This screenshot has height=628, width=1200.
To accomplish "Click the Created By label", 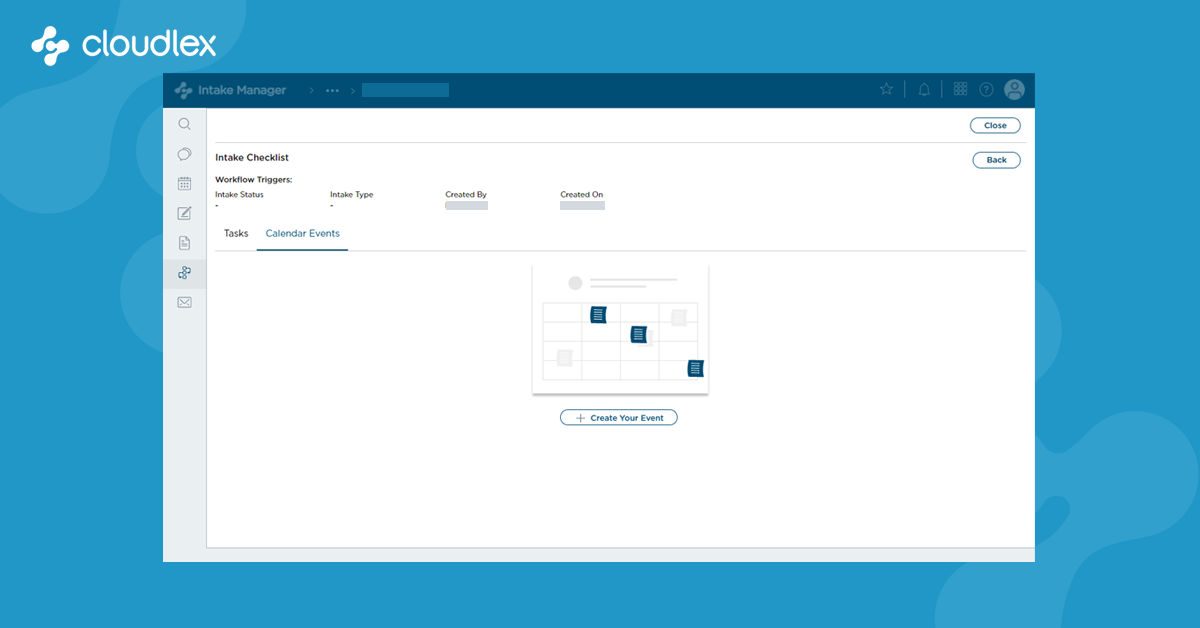I will [466, 195].
